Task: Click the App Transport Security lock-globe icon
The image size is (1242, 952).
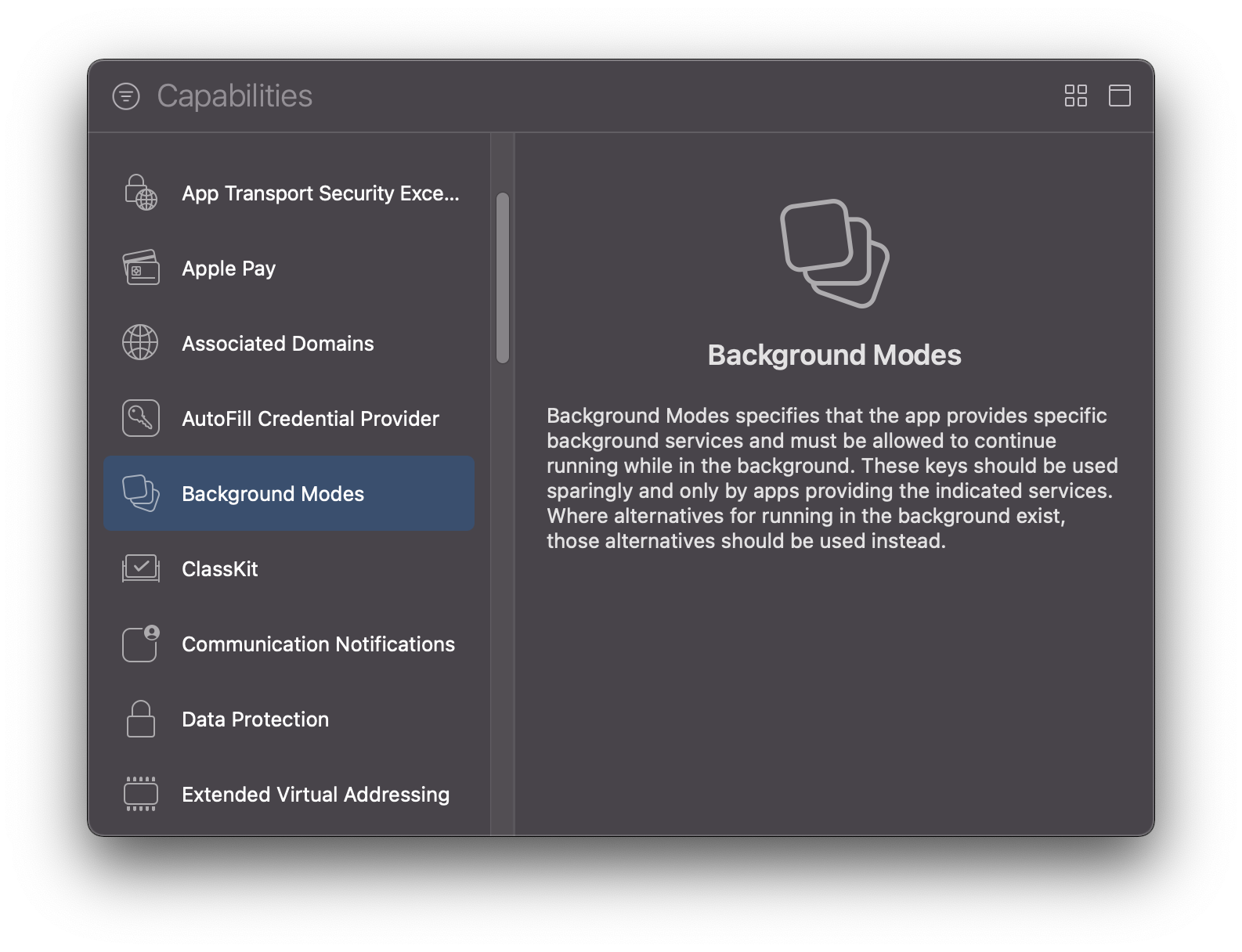Action: (x=141, y=193)
